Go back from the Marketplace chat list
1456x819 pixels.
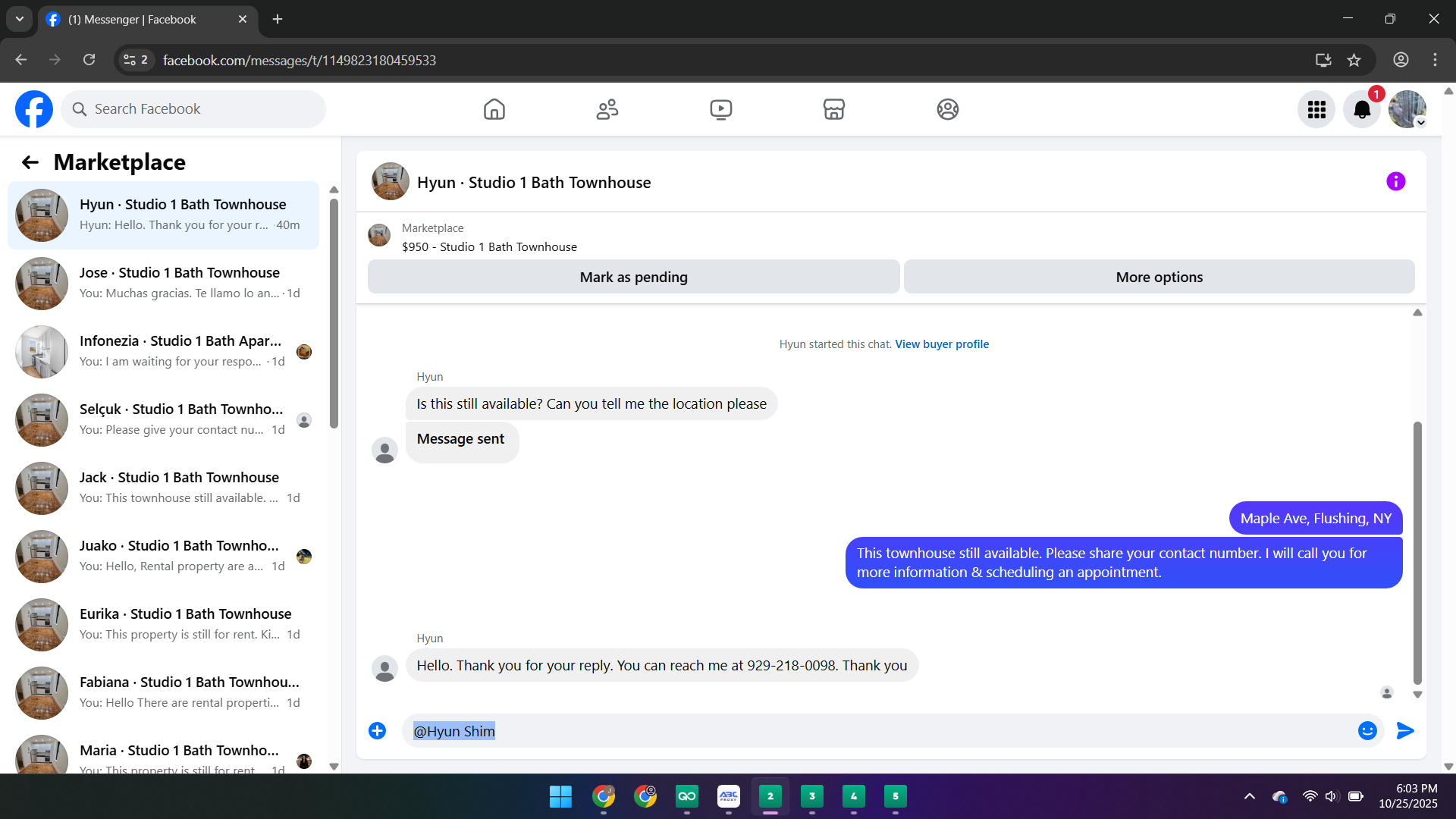[30, 162]
